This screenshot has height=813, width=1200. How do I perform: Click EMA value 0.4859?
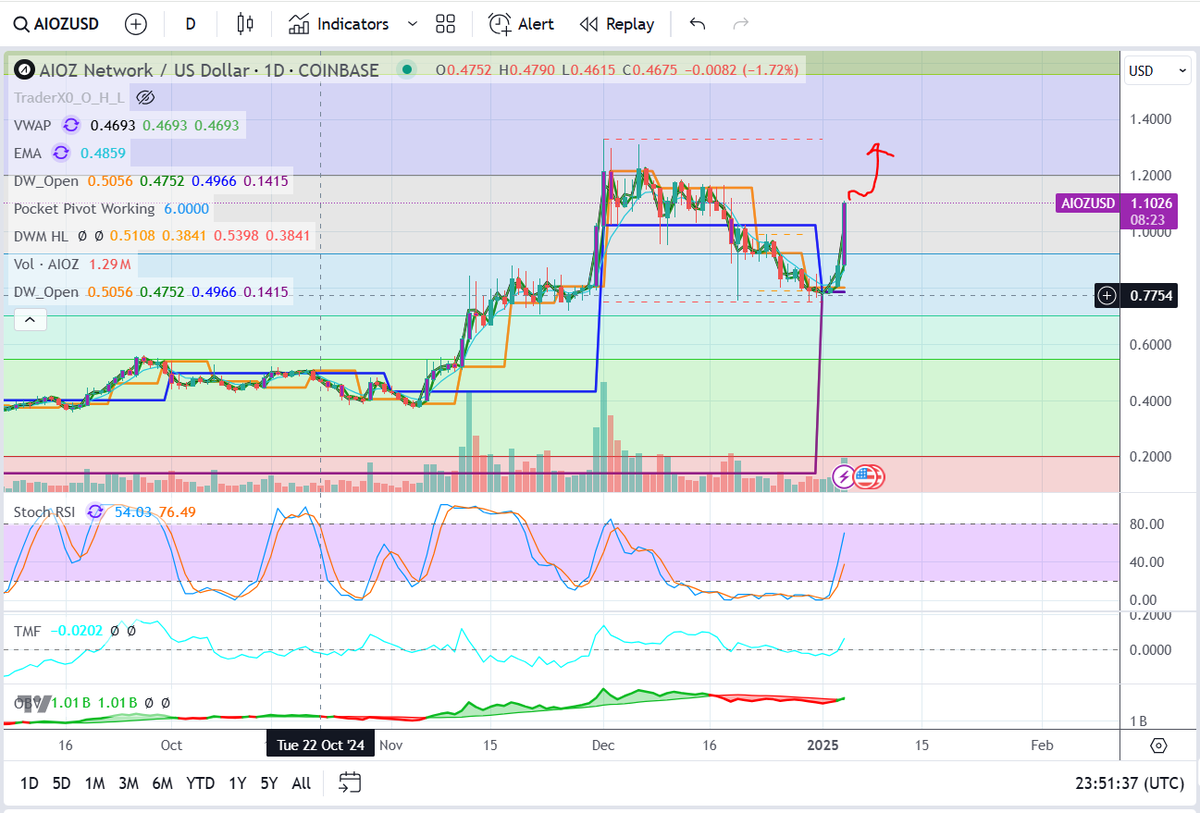click(x=101, y=153)
